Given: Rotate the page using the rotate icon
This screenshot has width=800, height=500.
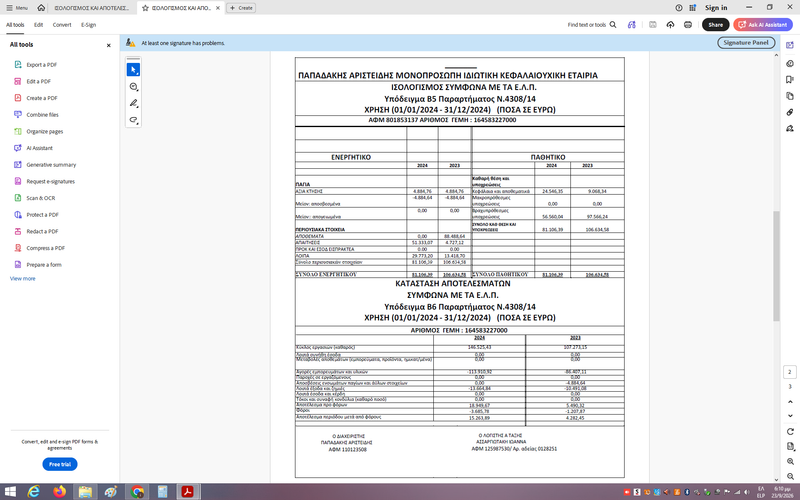Looking at the screenshot, I should (790, 432).
